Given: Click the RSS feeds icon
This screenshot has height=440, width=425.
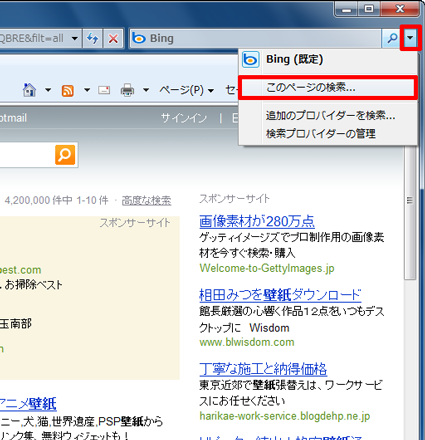Looking at the screenshot, I should (x=68, y=90).
